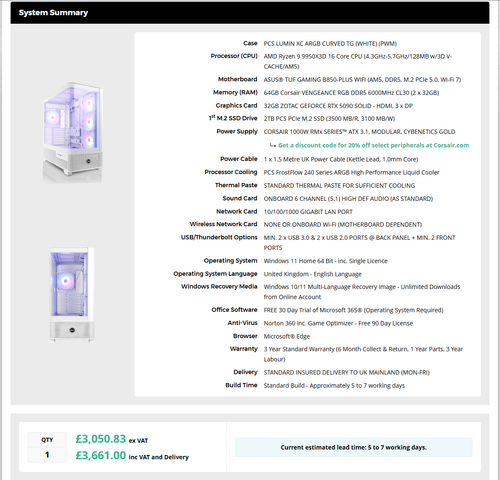Select the 1.5 Metre UK Power Cable text
This screenshot has width=500, height=480.
341,159
